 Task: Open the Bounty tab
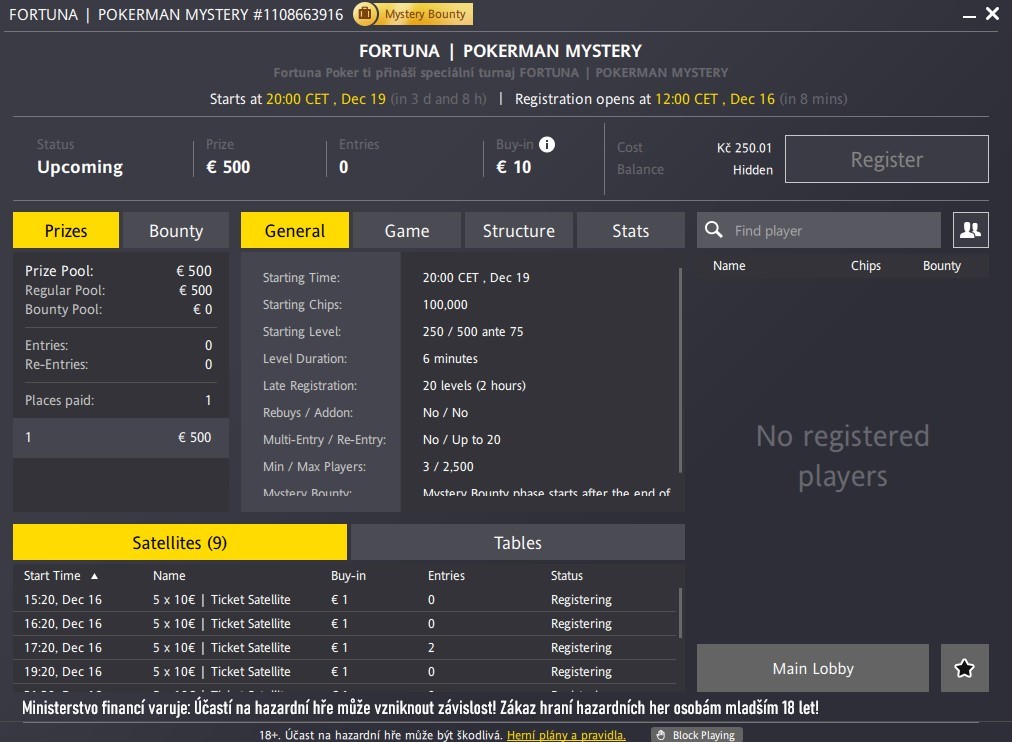[x=176, y=230]
